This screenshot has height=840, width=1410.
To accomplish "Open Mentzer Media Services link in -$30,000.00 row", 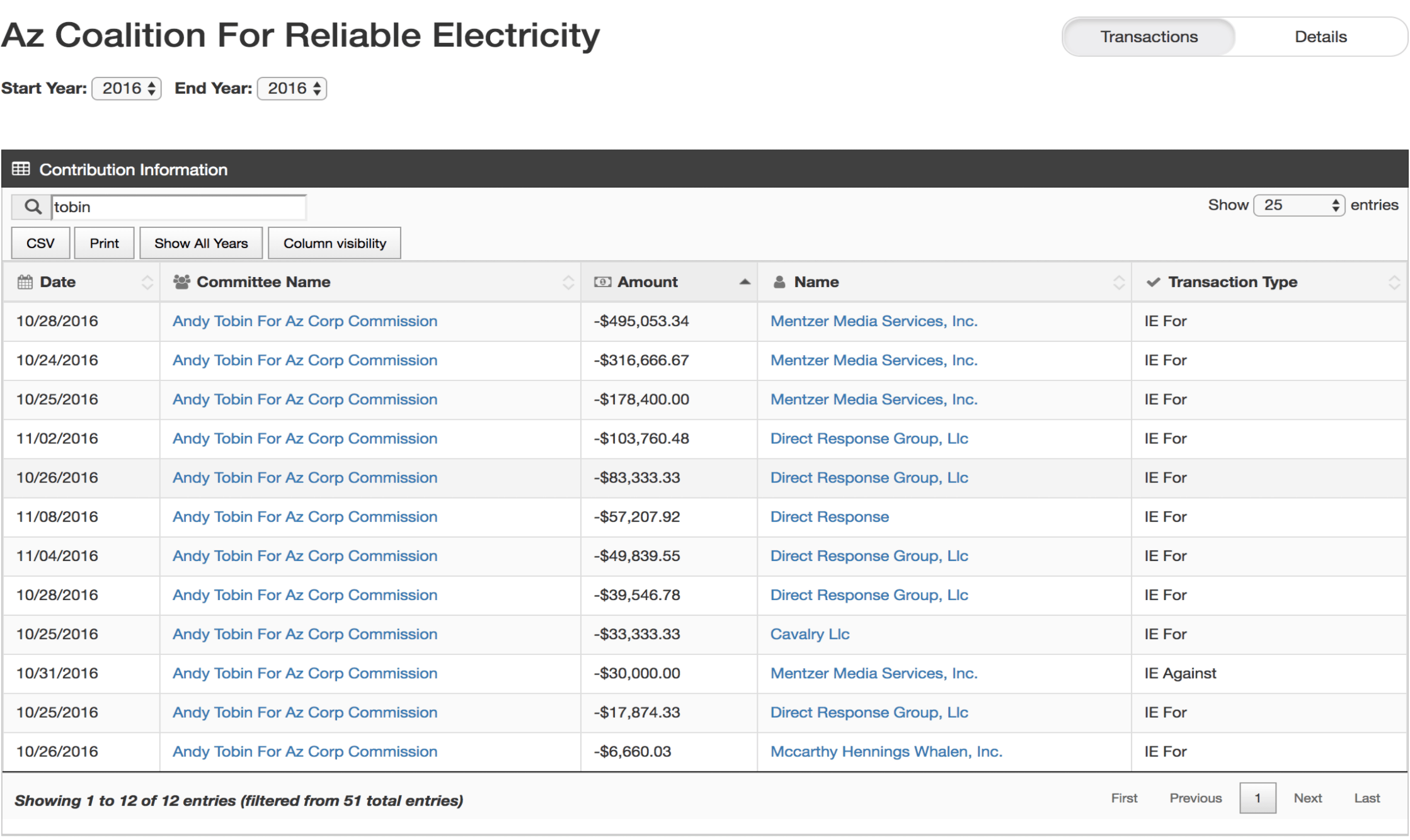I will click(874, 673).
